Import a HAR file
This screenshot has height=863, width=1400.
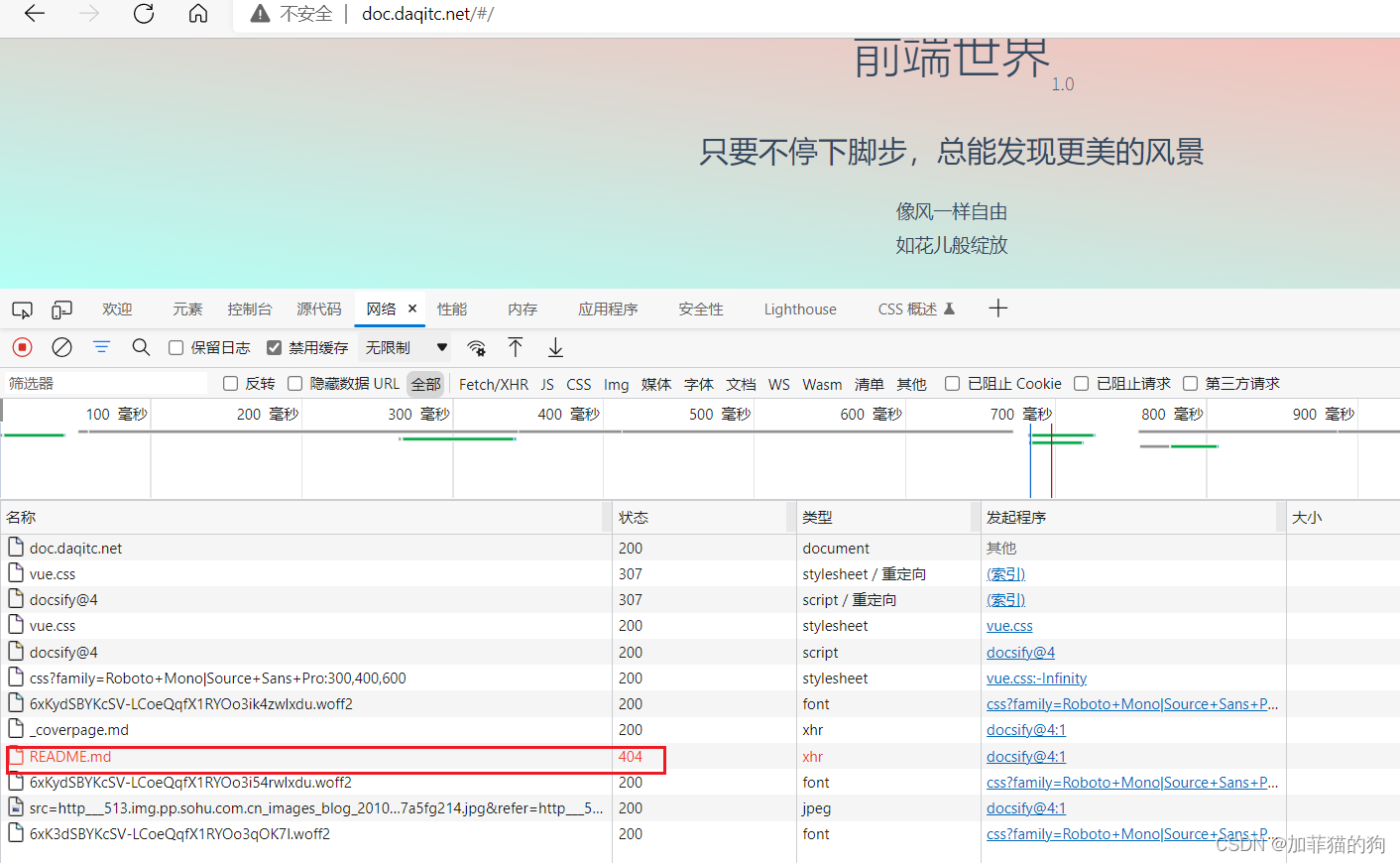pyautogui.click(x=516, y=347)
